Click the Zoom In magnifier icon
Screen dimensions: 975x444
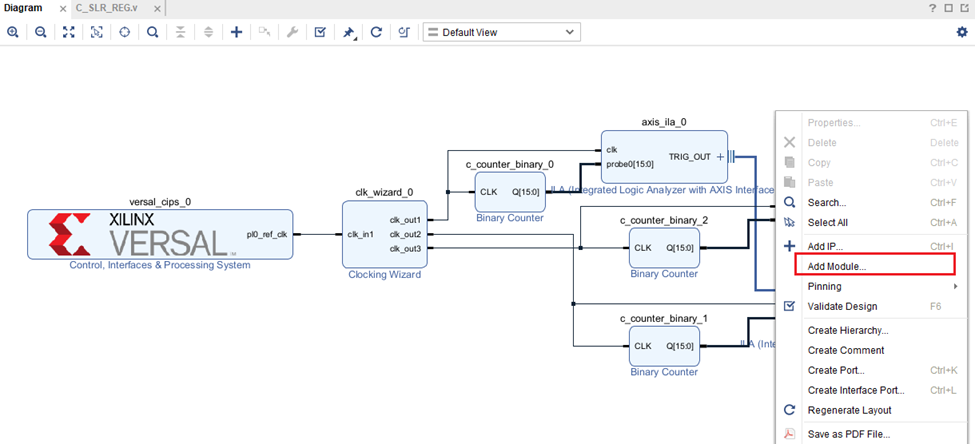click(x=13, y=32)
